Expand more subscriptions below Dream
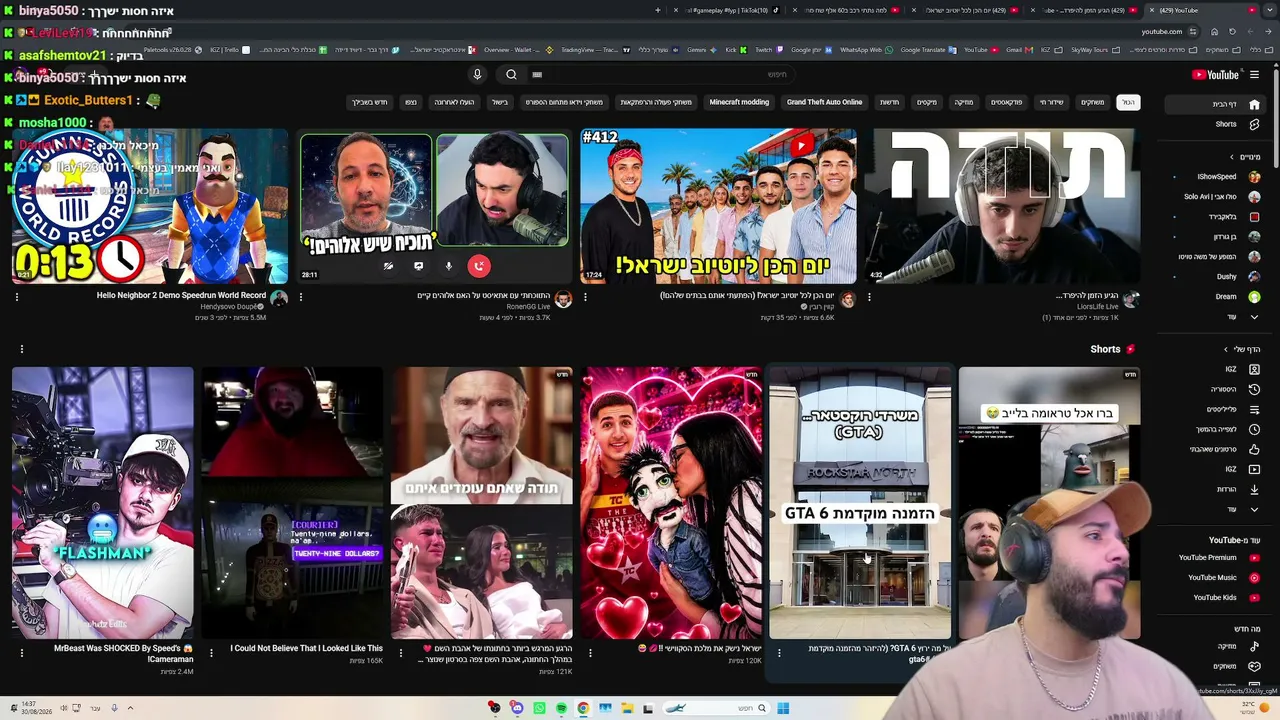 tap(1216, 317)
